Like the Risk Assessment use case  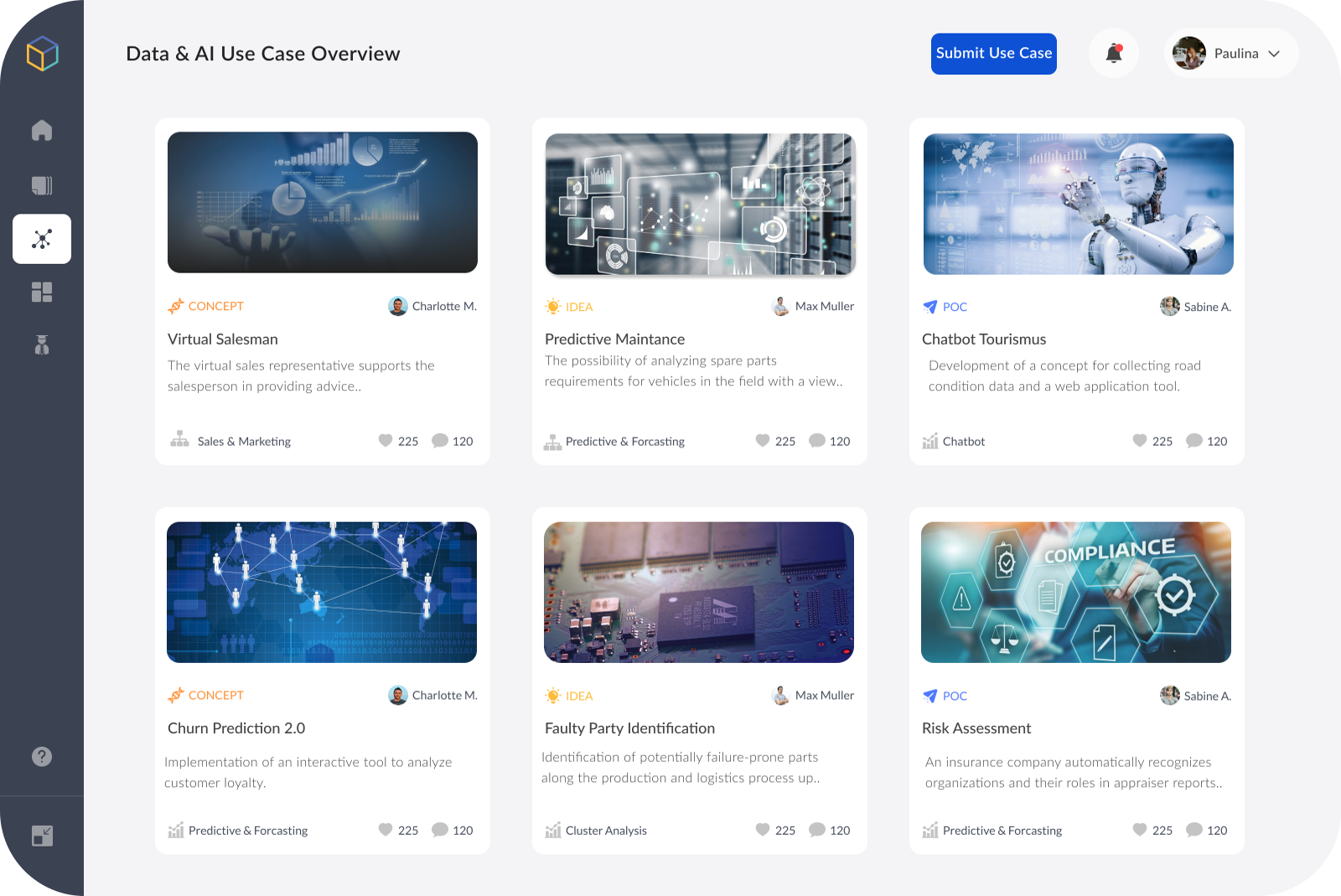point(1140,830)
